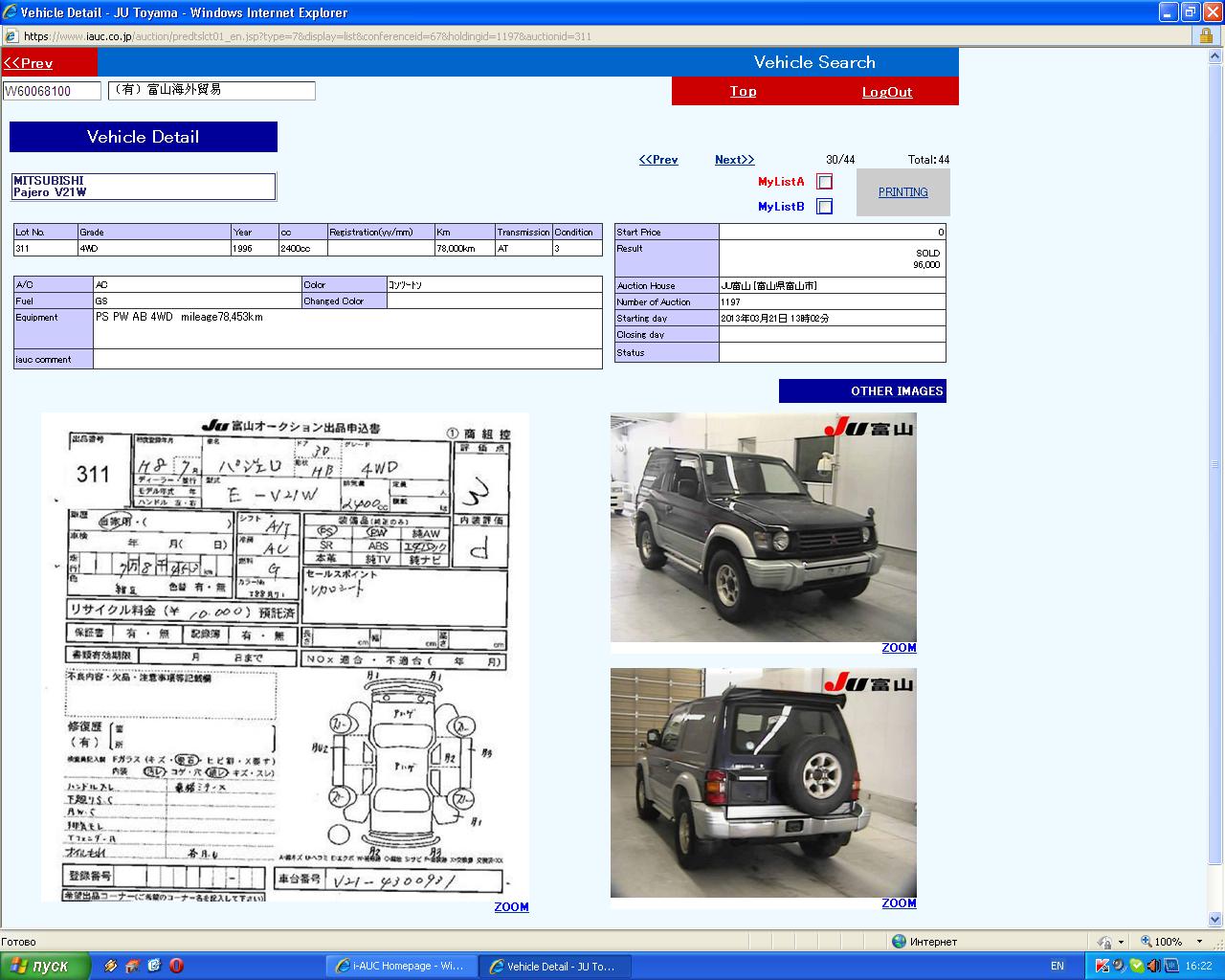The width and height of the screenshot is (1225, 980).
Task: Click the Готово status bar text
Action: (19, 942)
